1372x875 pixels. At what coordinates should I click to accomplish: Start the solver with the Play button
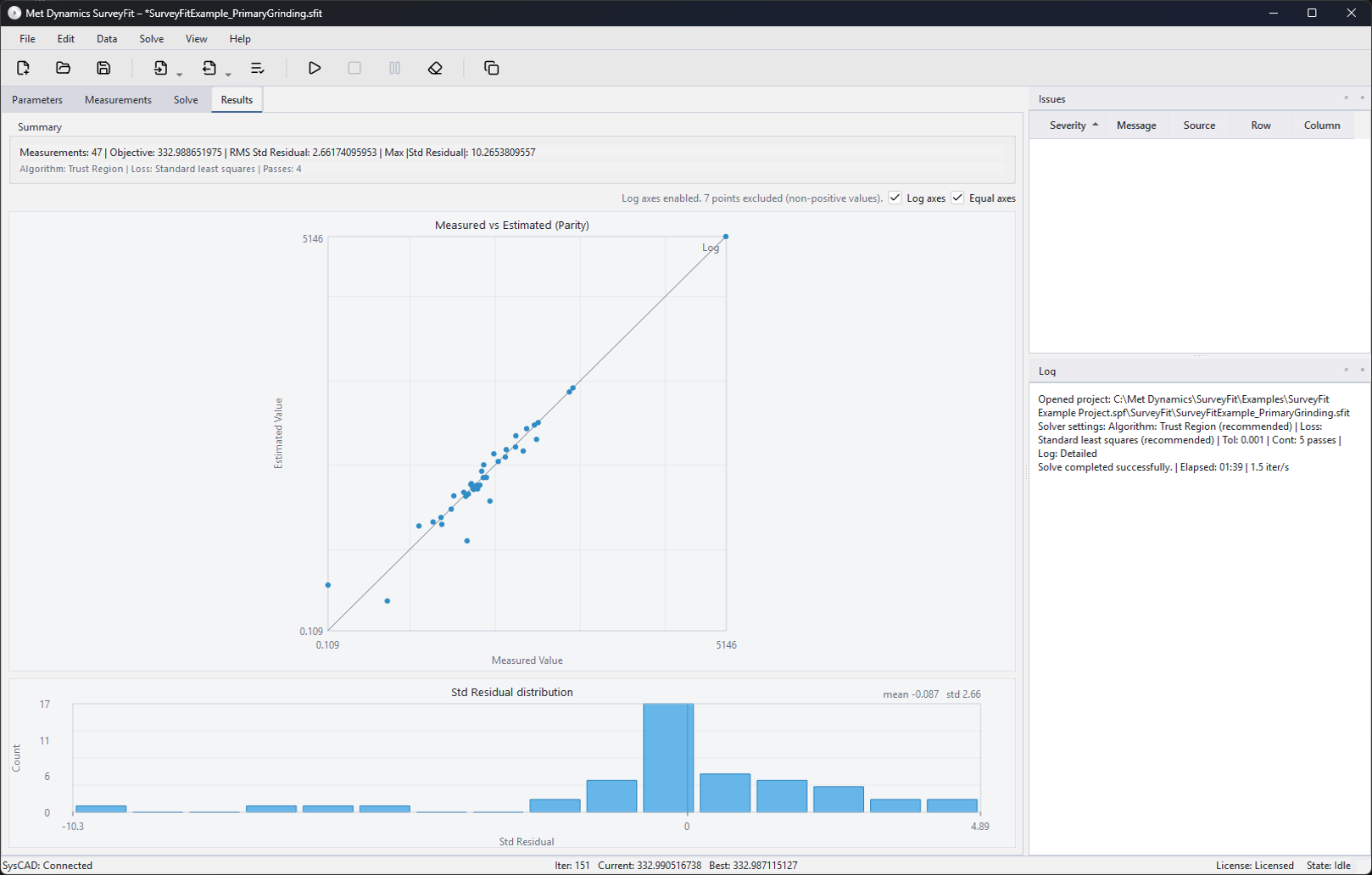point(315,68)
